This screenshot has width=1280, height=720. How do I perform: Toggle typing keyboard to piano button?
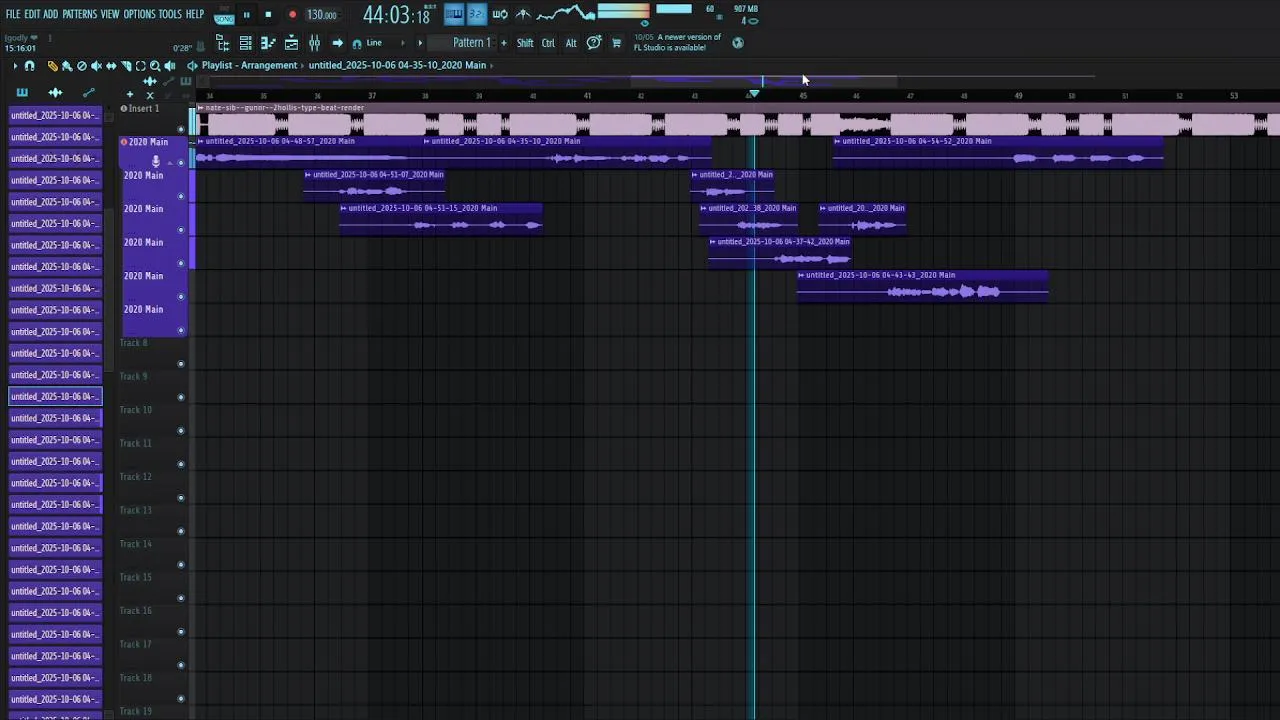pos(454,14)
